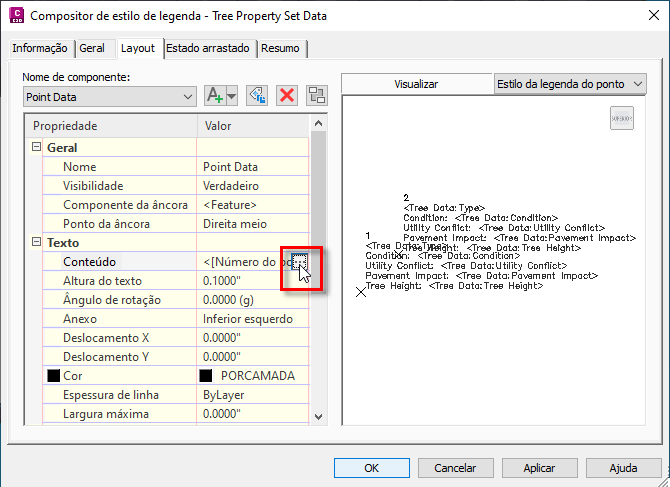The height and width of the screenshot is (487, 670).
Task: Click property grid scroll down arrow
Action: [x=318, y=416]
